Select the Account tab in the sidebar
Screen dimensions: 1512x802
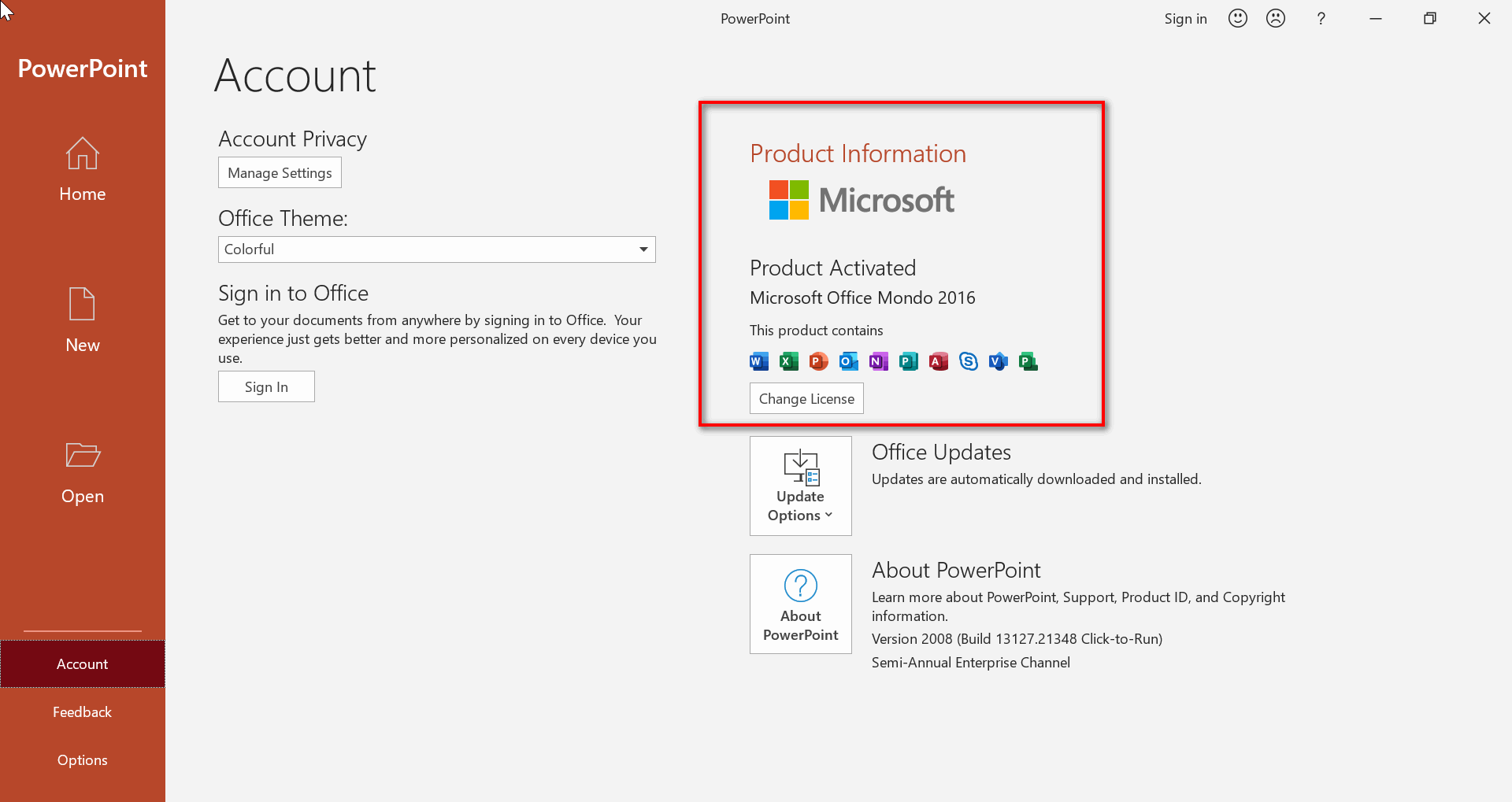pyautogui.click(x=82, y=663)
